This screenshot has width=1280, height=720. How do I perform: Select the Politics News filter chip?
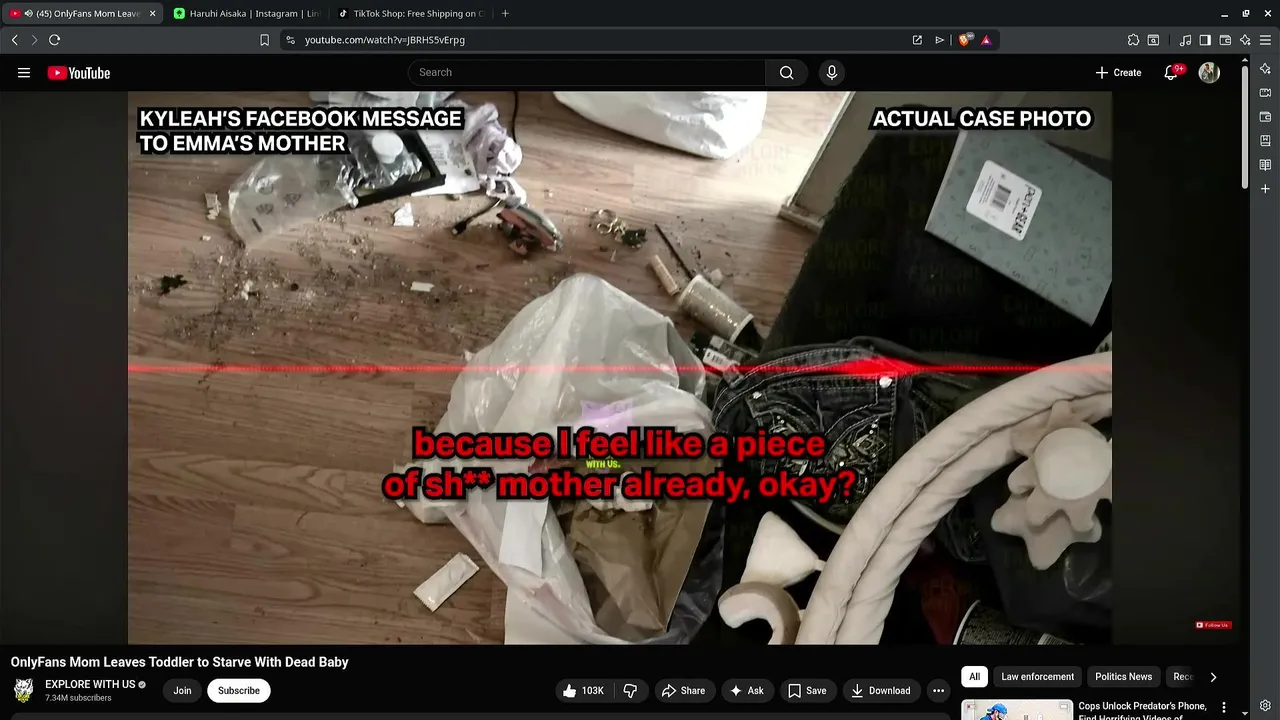(x=1123, y=677)
